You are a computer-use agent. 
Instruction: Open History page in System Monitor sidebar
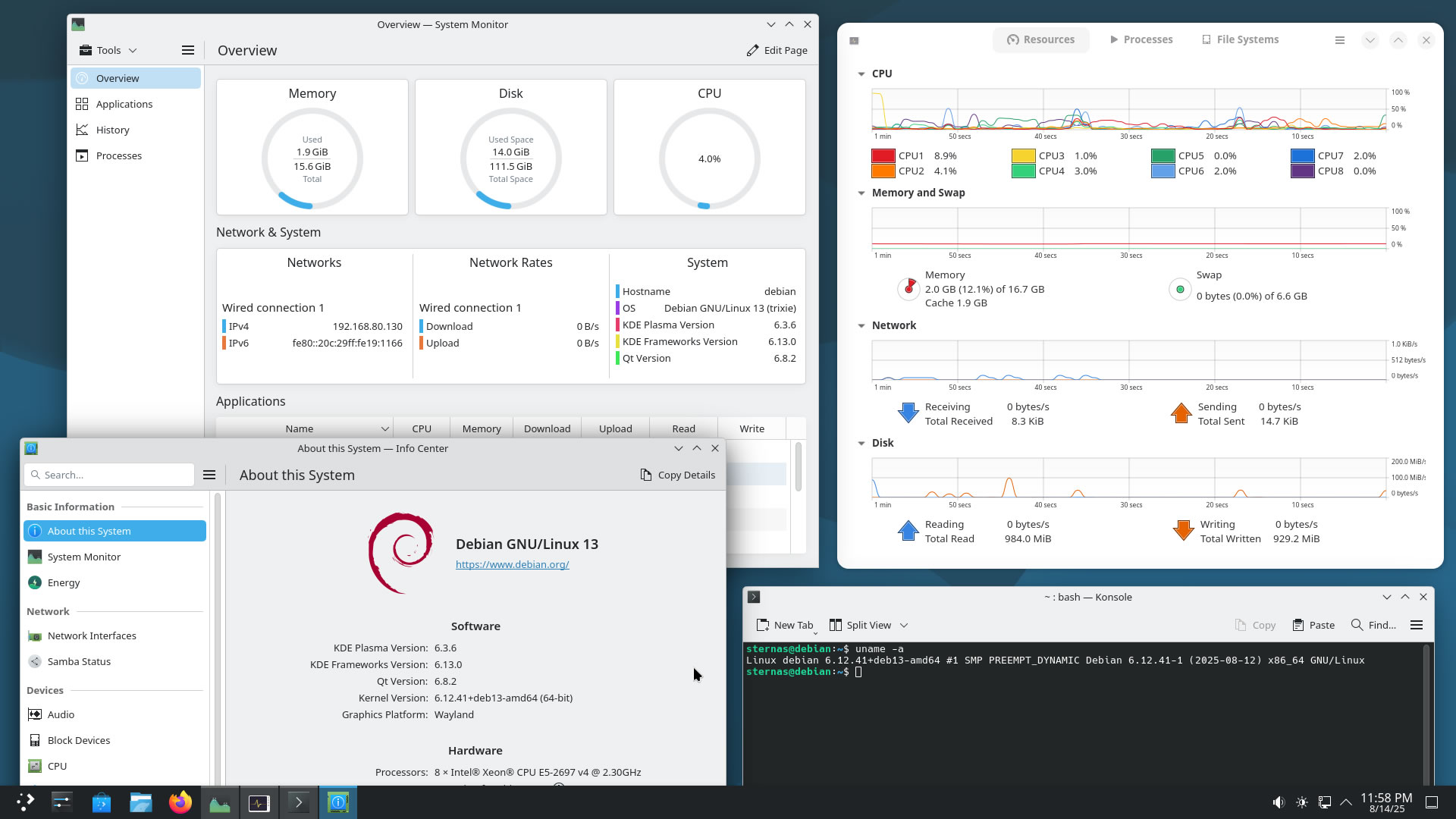pyautogui.click(x=136, y=130)
